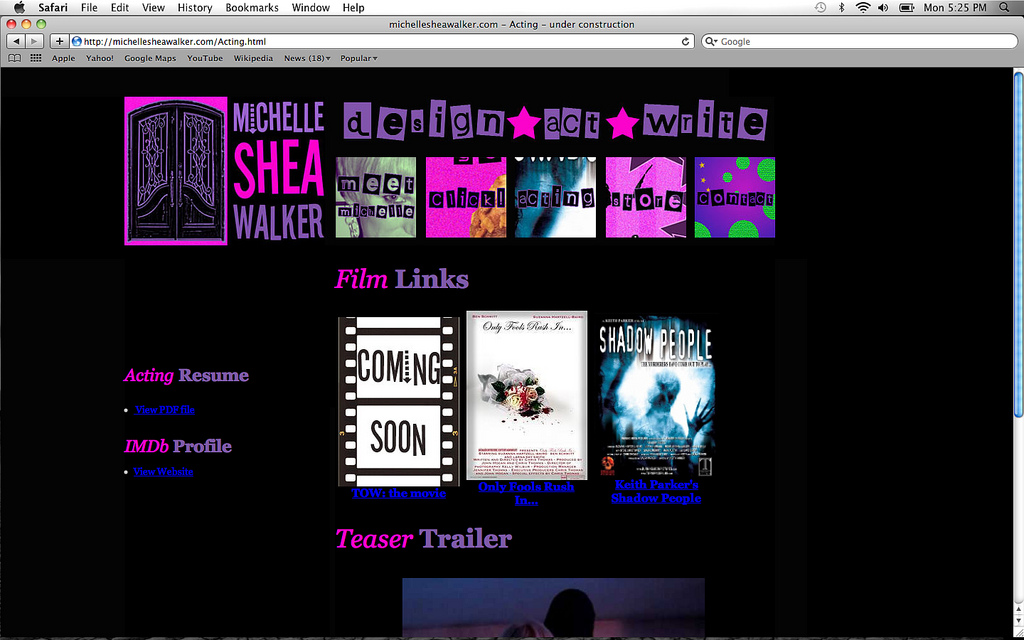
Task: Open Spotlight search in the menu bar
Action: point(1005,7)
